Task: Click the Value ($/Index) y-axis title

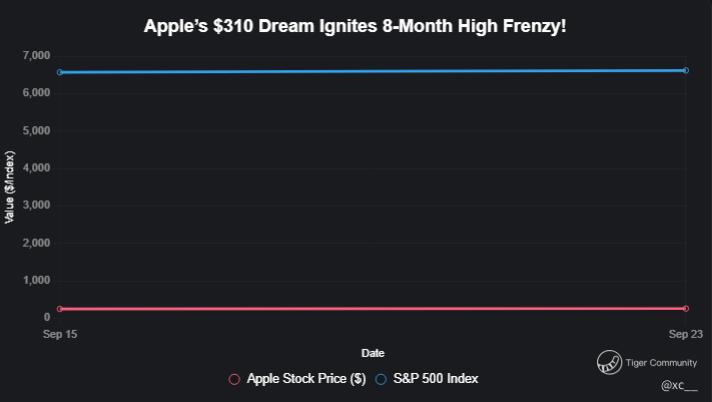Action: [x=10, y=186]
